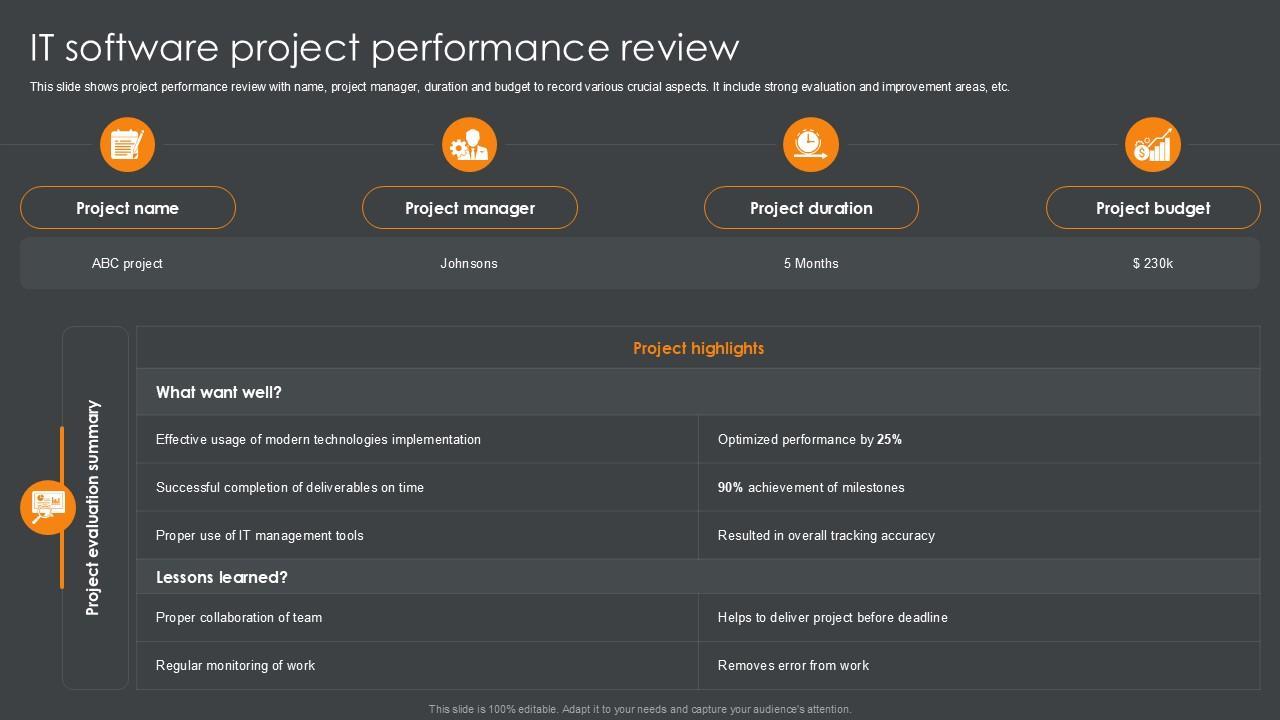This screenshot has height=720, width=1280.
Task: Click the evaluation summary magnifier icon
Action: 48,507
